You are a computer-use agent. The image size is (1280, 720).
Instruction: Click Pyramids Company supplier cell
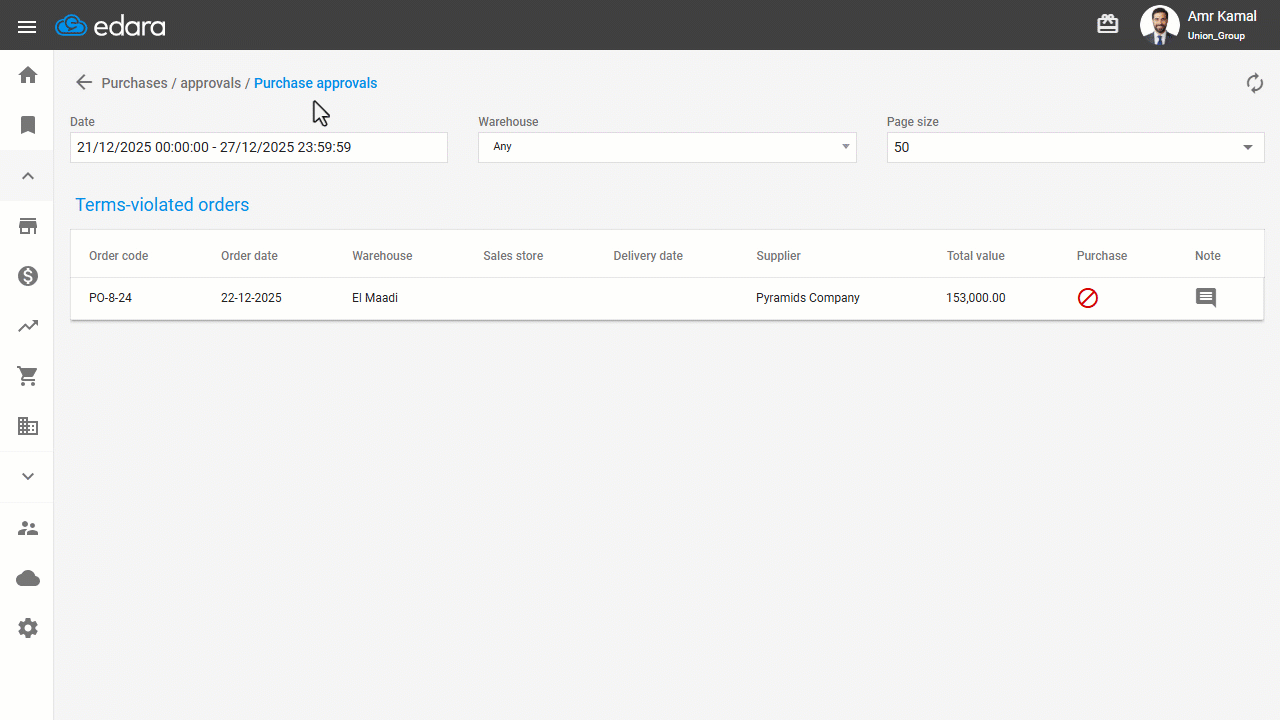click(x=808, y=298)
